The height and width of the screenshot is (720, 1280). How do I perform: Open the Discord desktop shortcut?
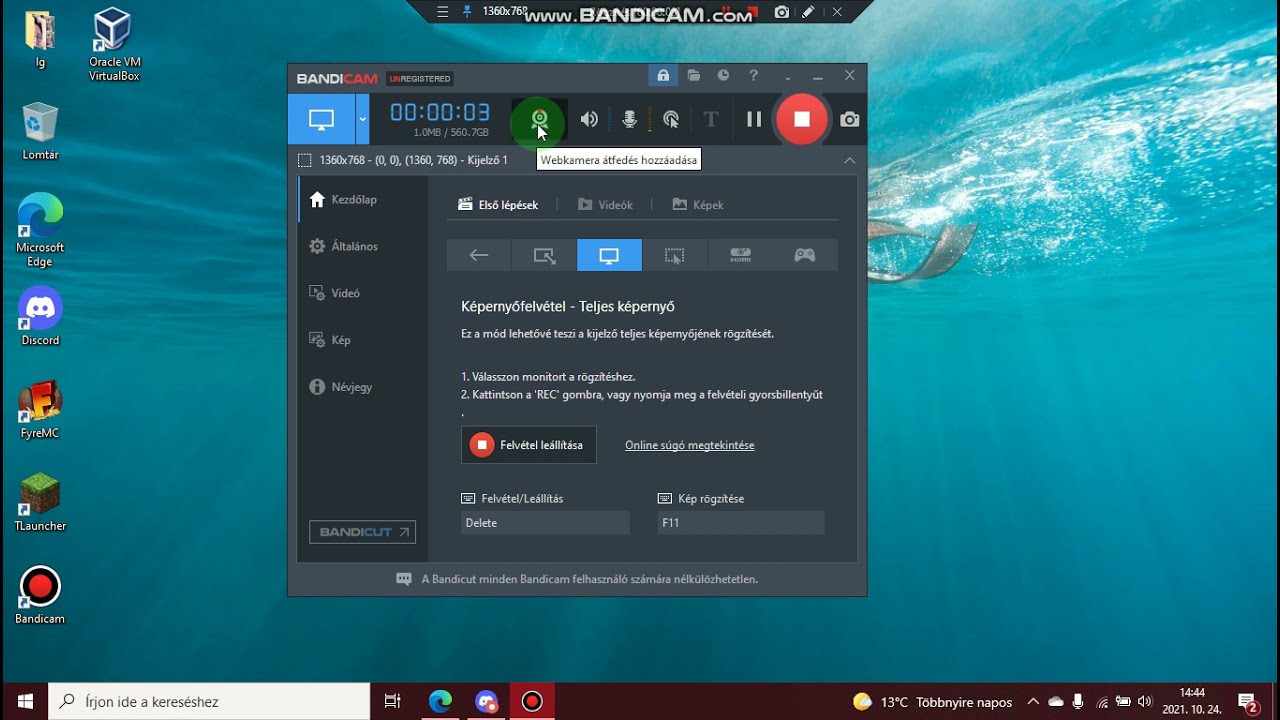[x=40, y=317]
